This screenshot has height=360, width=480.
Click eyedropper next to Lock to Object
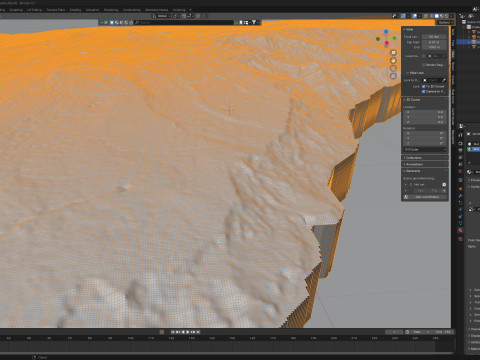(444, 80)
